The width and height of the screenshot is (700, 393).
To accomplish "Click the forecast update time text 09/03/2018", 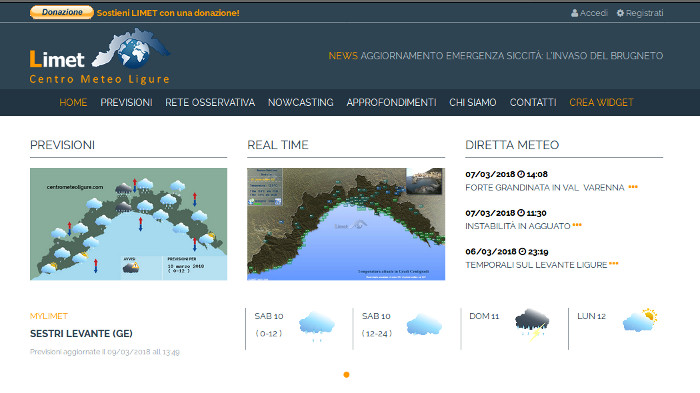I will coord(104,352).
